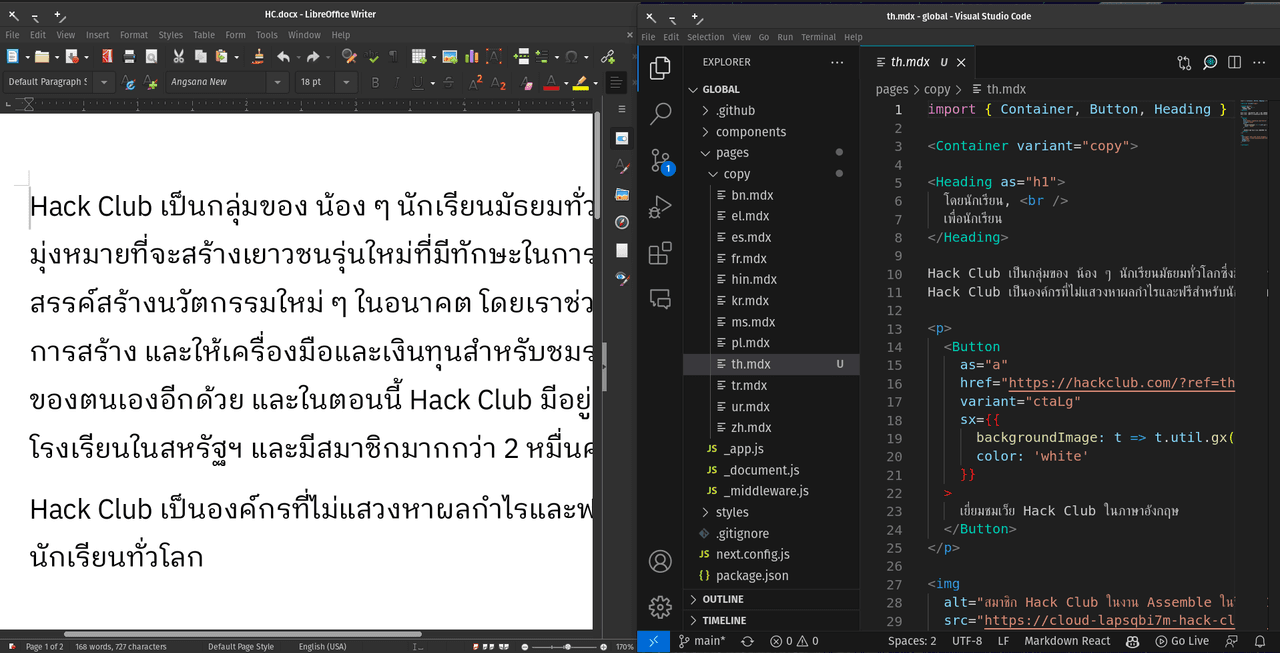
Task: Click the Clone Formatting paintbrush icon
Action: [x=259, y=57]
